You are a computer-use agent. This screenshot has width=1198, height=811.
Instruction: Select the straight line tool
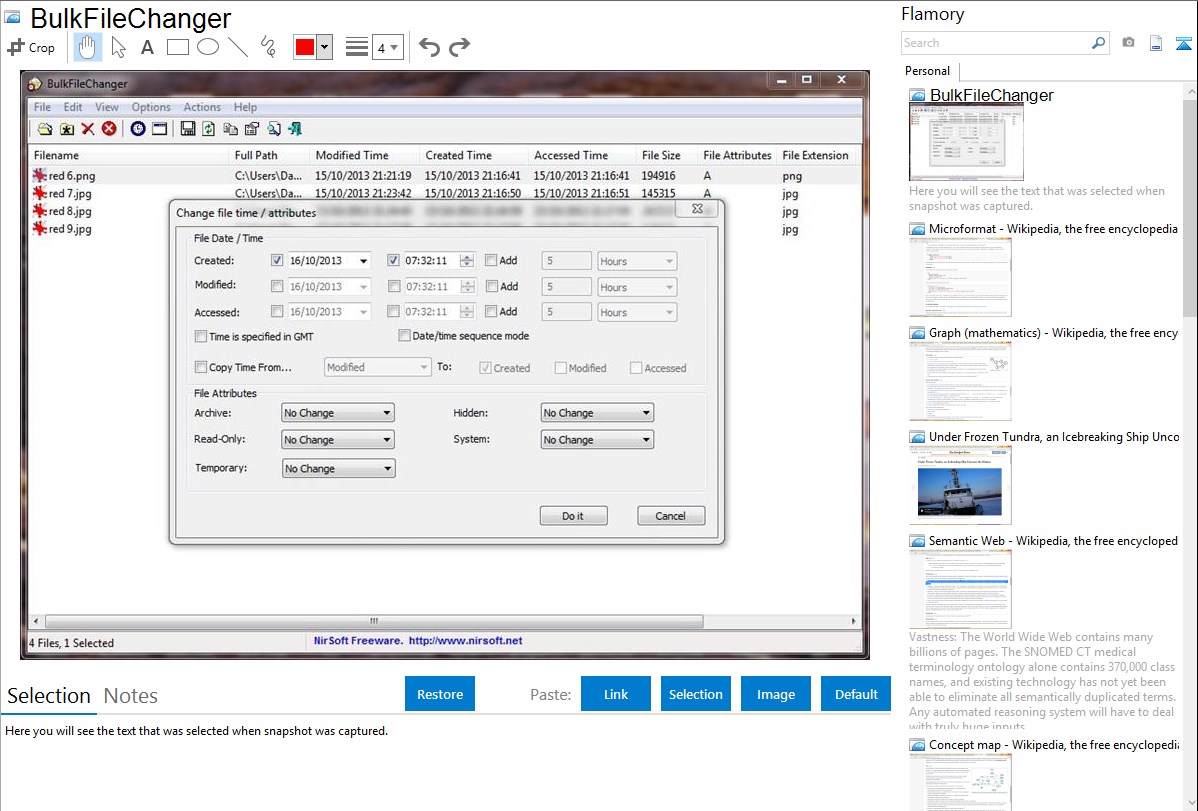pyautogui.click(x=238, y=47)
